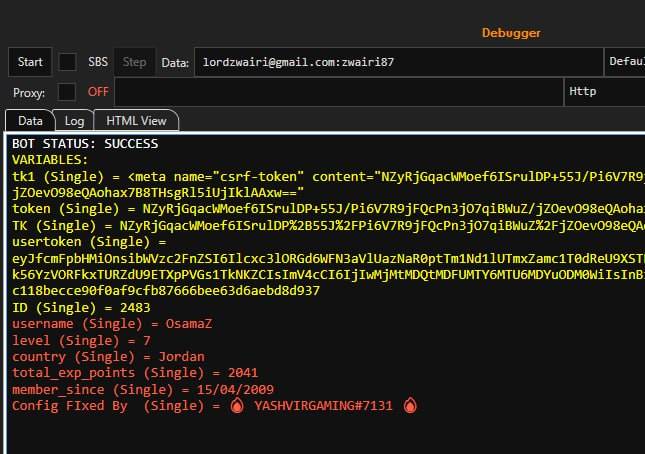Open the HTML View tab
The width and height of the screenshot is (645, 454).
tap(136, 120)
